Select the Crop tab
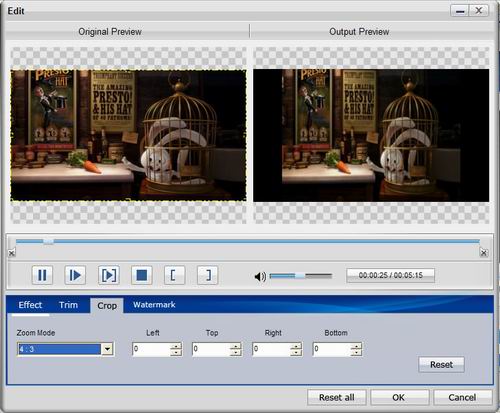This screenshot has height=413, width=500. [107, 306]
